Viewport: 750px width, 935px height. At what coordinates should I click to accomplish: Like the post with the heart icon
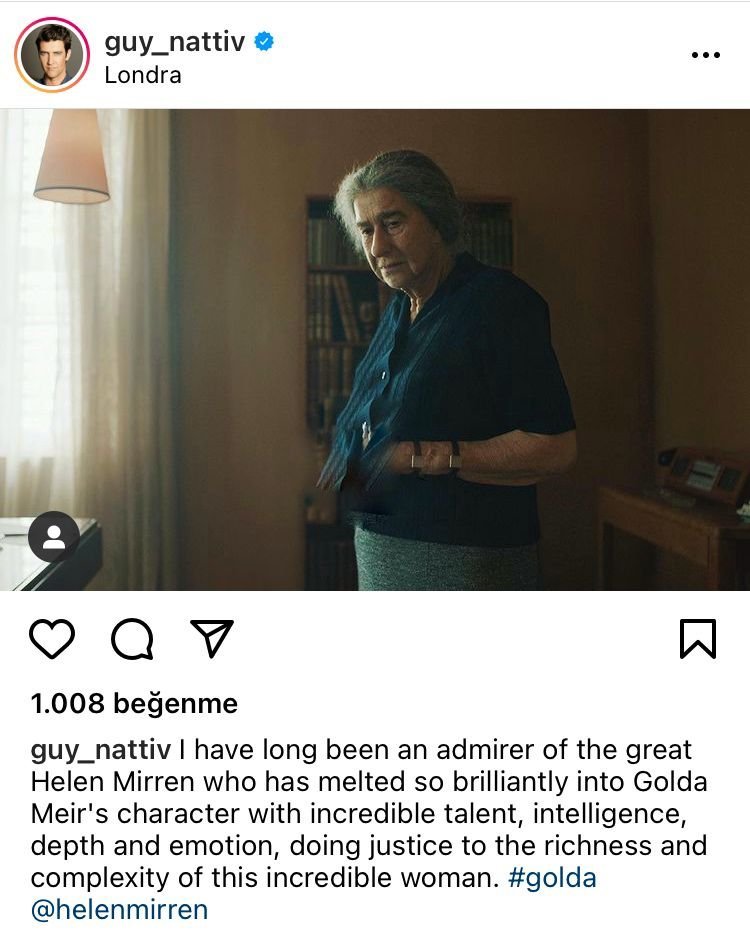coord(52,639)
